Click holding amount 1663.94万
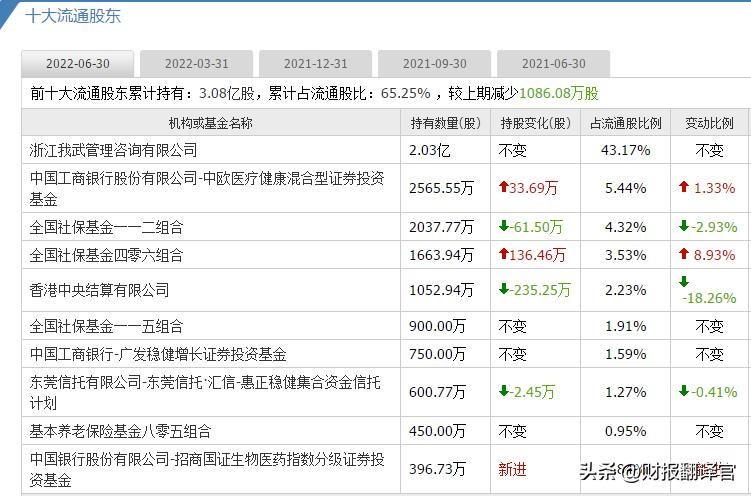This screenshot has height=496, width=751. (x=441, y=255)
